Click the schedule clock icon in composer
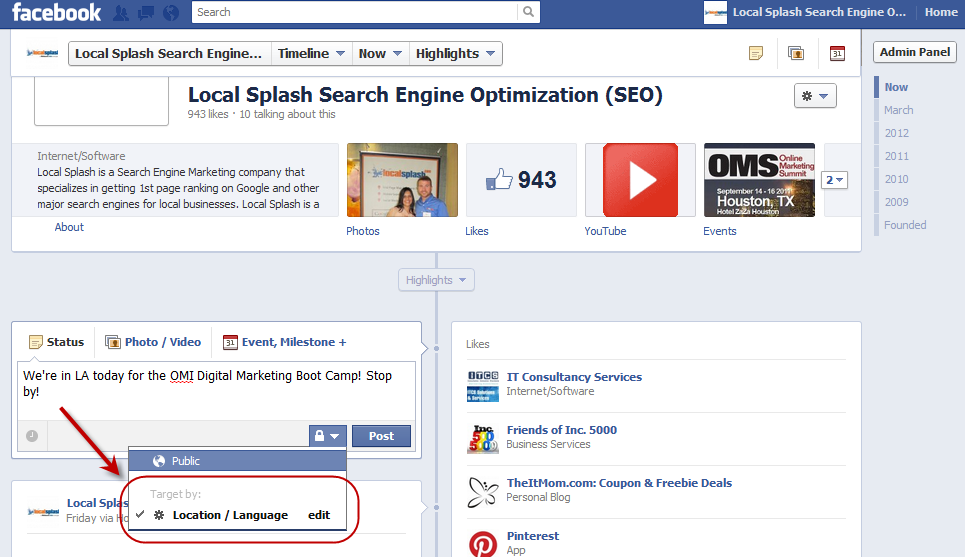965x557 pixels. point(32,436)
